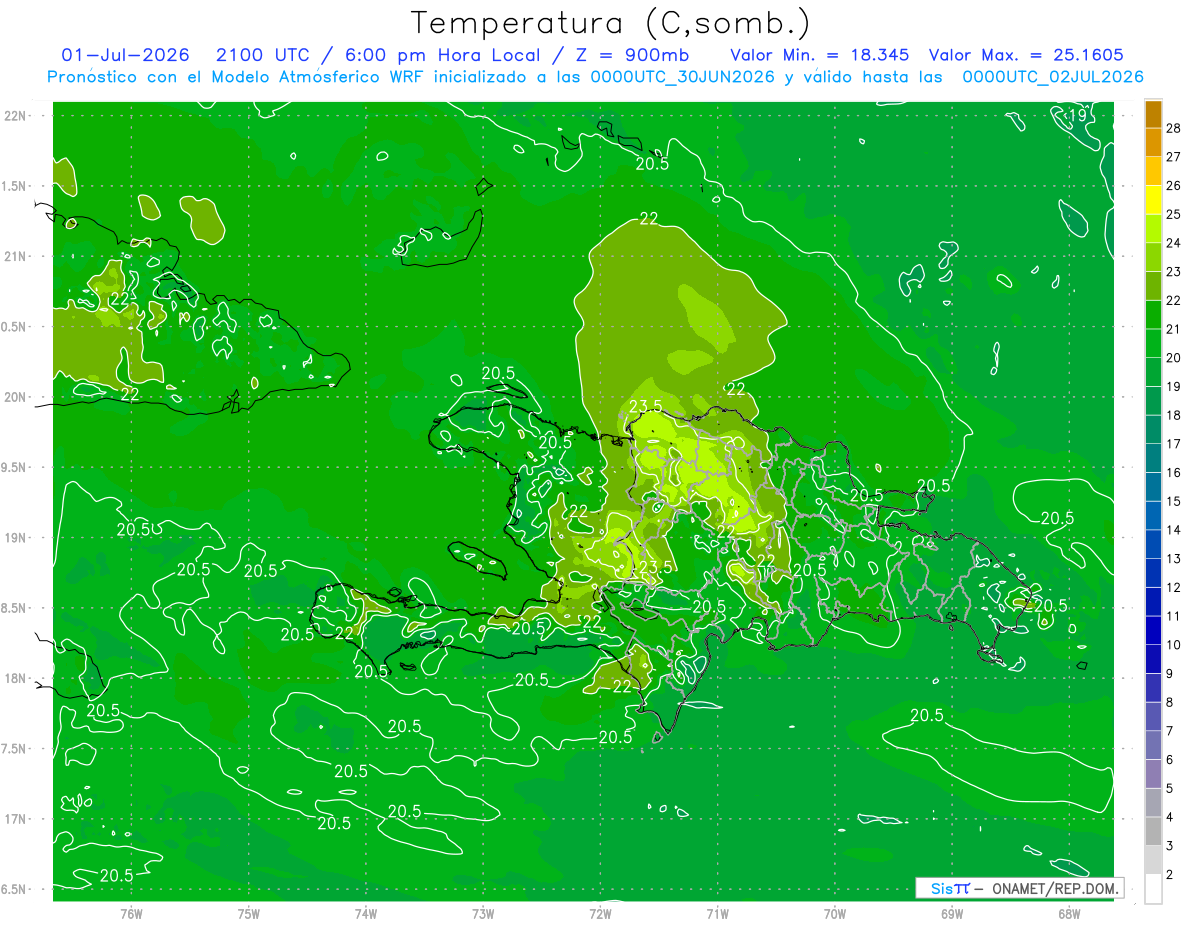Screen dimensions: 1200x927
Task: Click the title "Temperatura (C,somb.)"
Action: 611,23
